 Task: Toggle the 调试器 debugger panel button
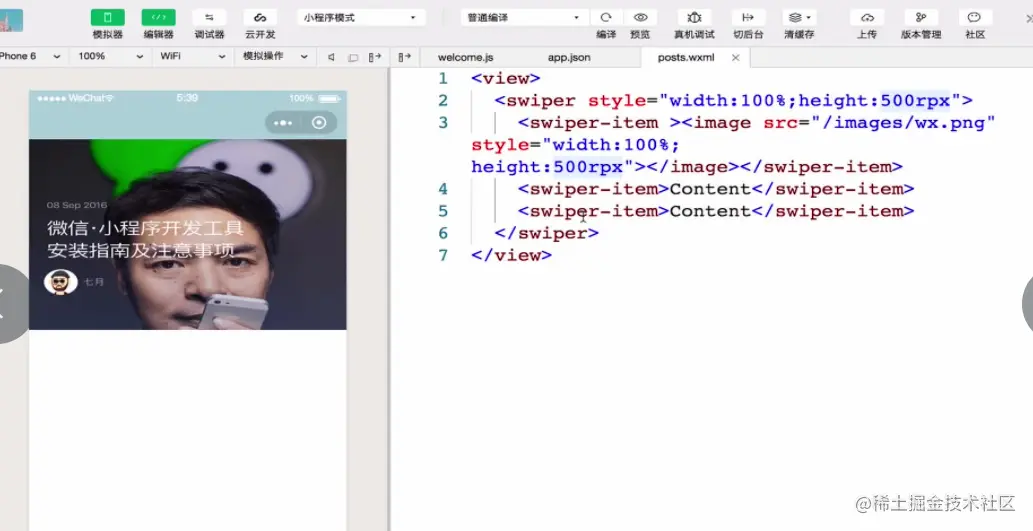coord(209,18)
